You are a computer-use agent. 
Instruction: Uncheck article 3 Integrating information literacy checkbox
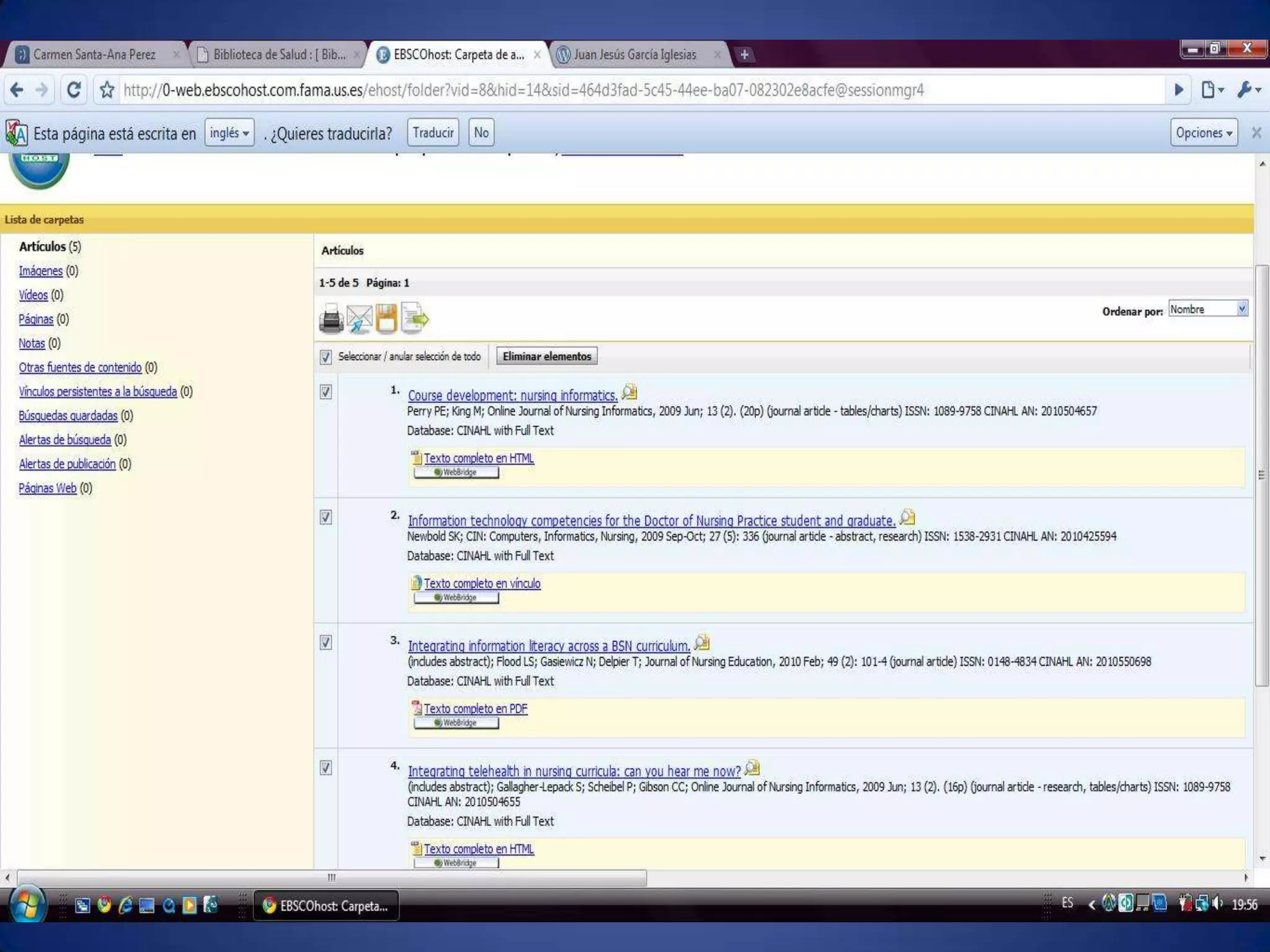point(326,643)
